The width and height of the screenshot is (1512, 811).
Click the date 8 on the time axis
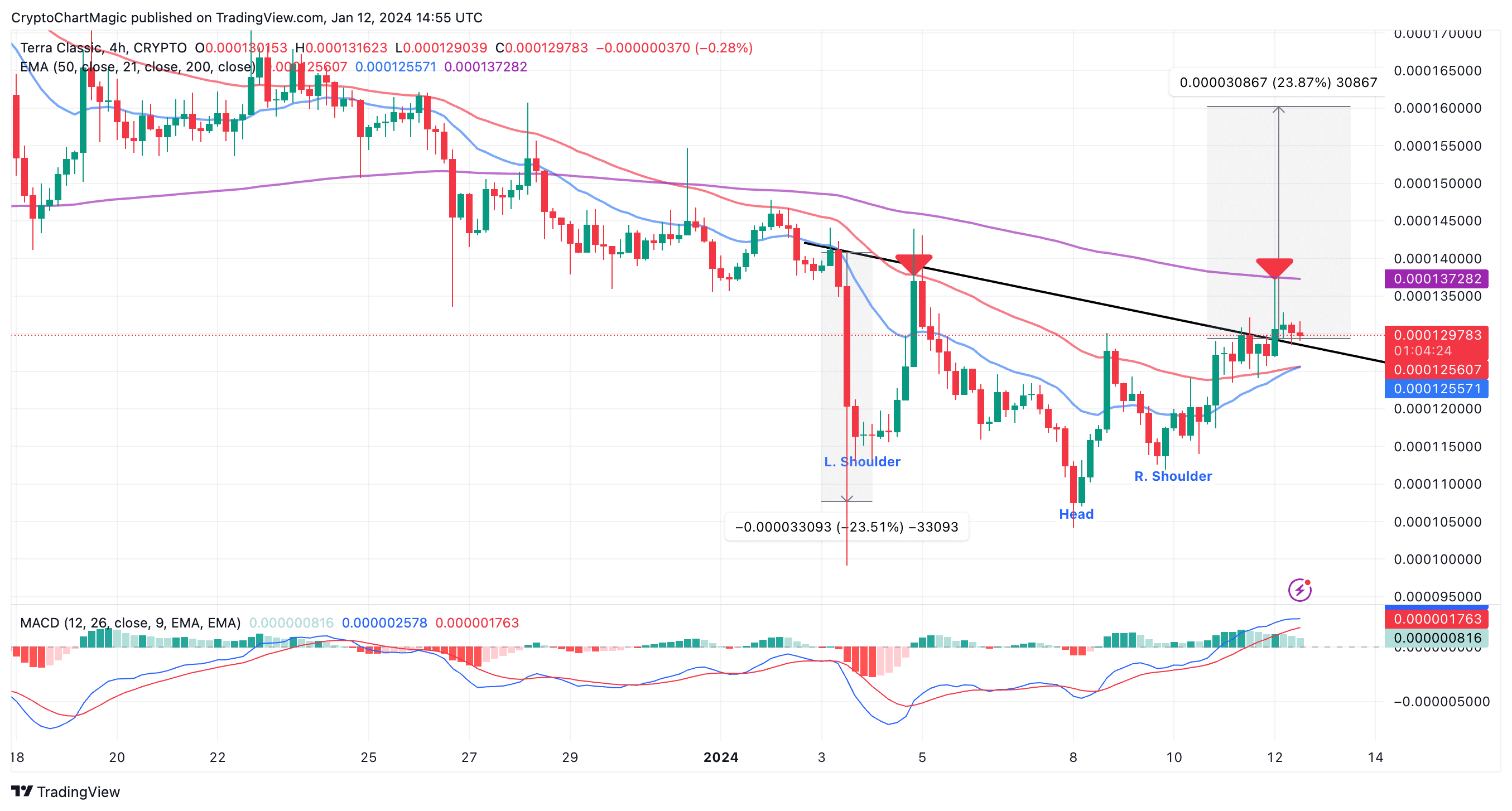[1073, 757]
